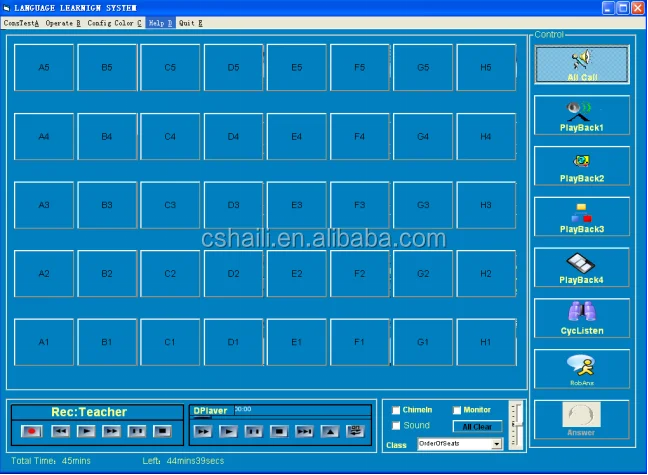Open the Help menu
The image size is (648, 475).
tap(160, 23)
